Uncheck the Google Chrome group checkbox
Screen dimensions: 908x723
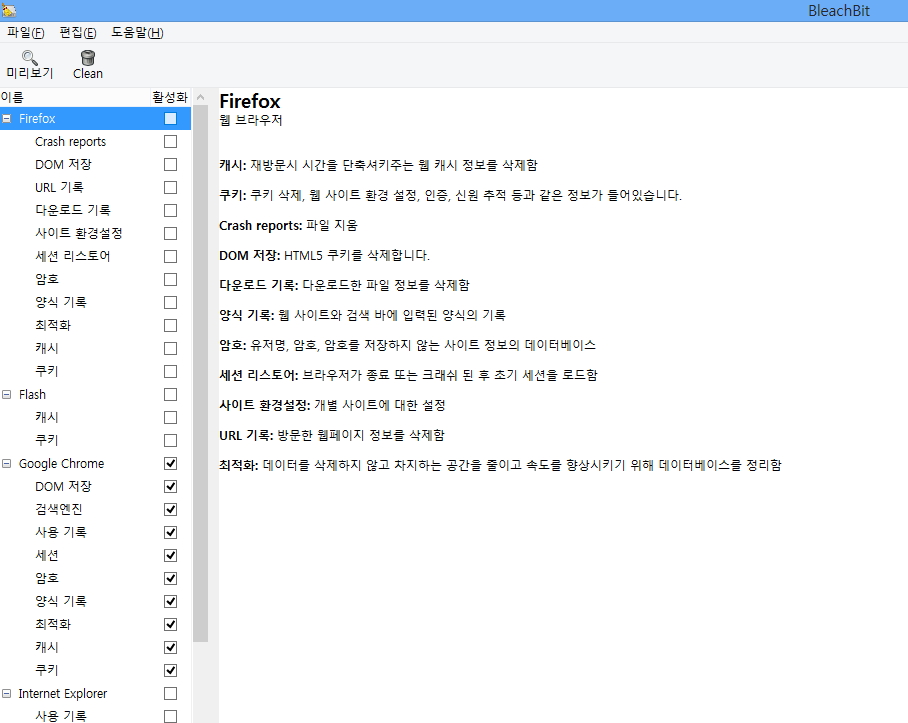point(170,464)
